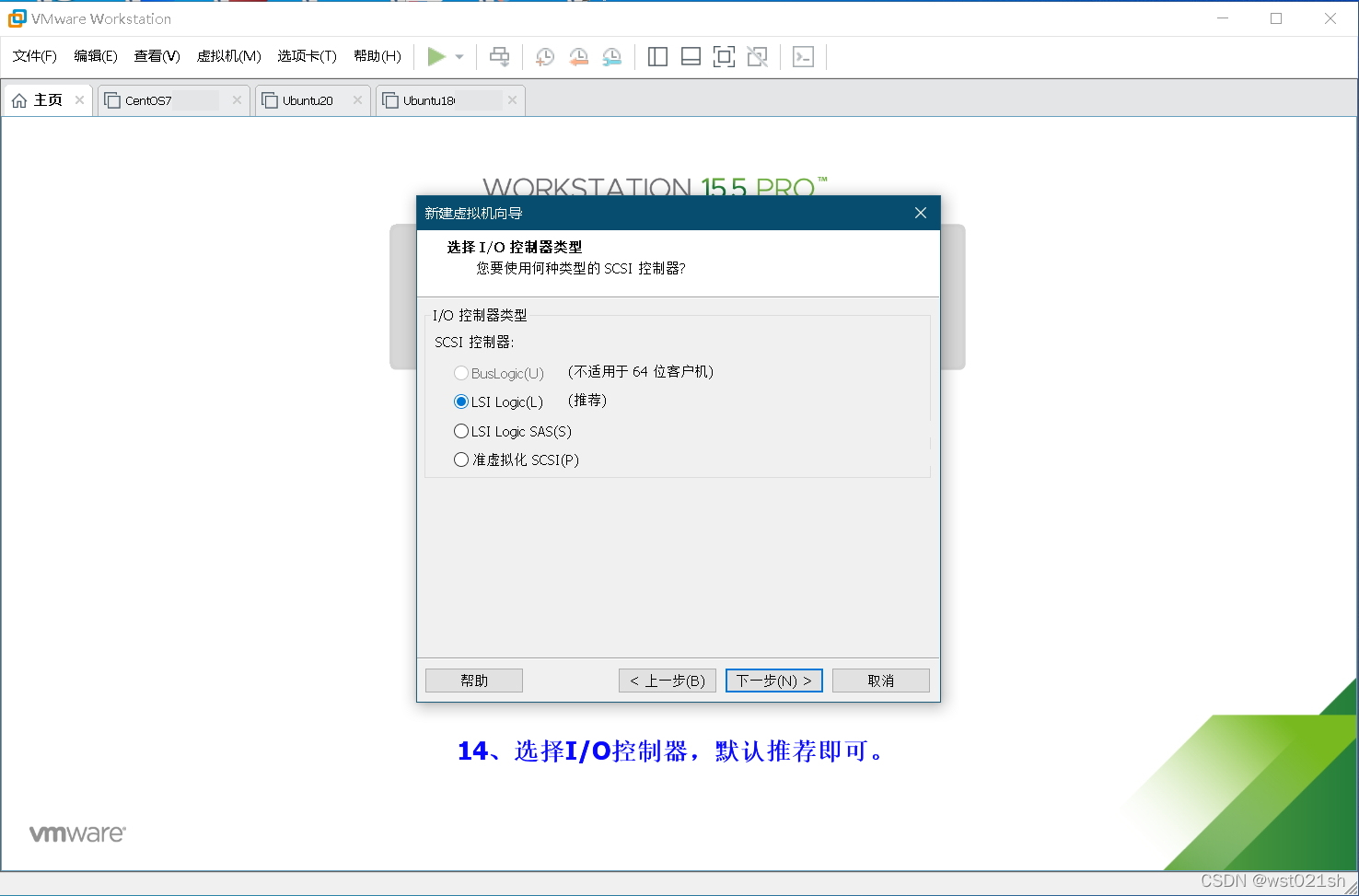1359x896 pixels.
Task: Take a snapshot using the clock-plus icon
Action: coord(545,57)
